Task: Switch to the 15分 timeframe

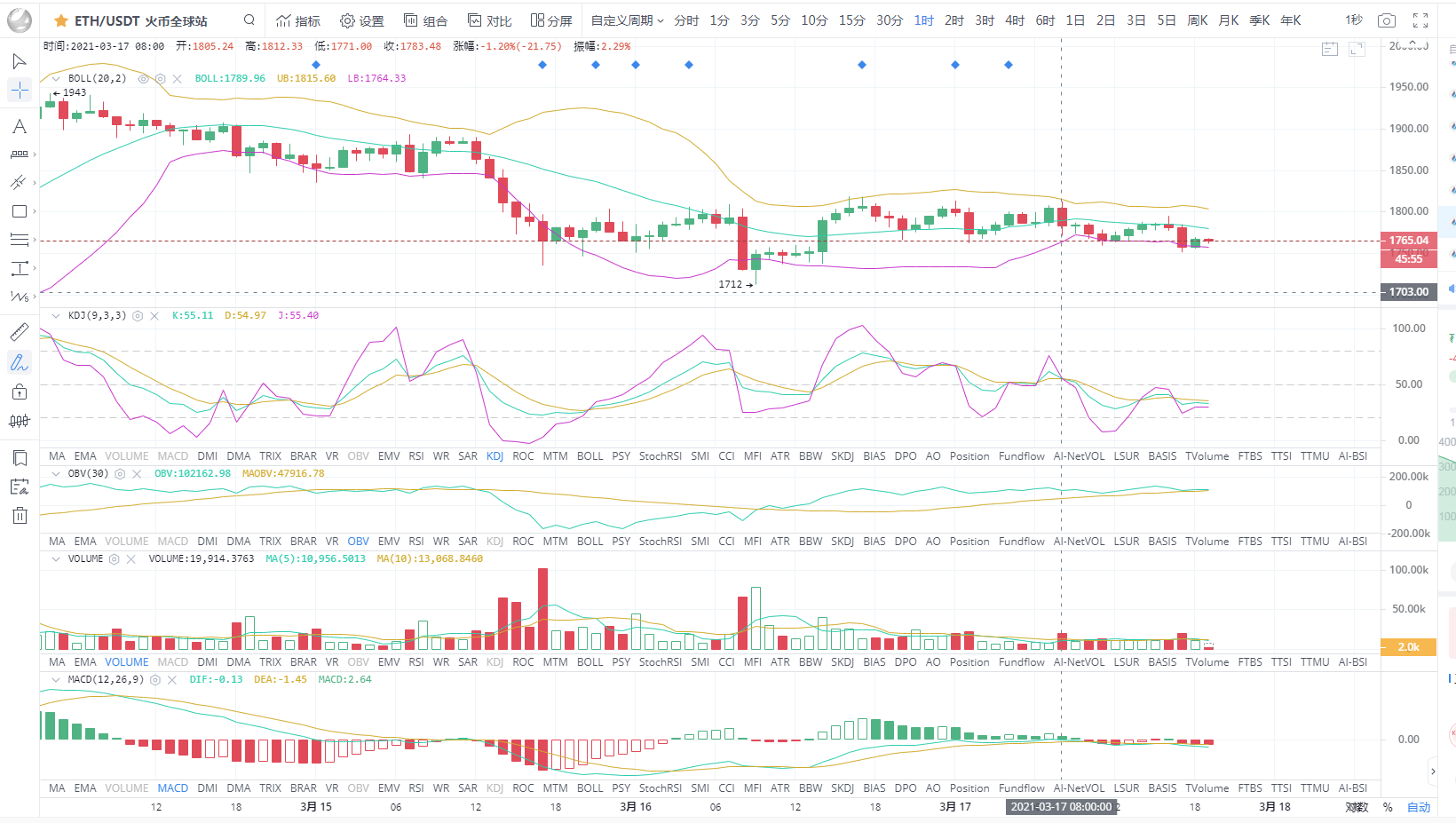Action: 851,20
